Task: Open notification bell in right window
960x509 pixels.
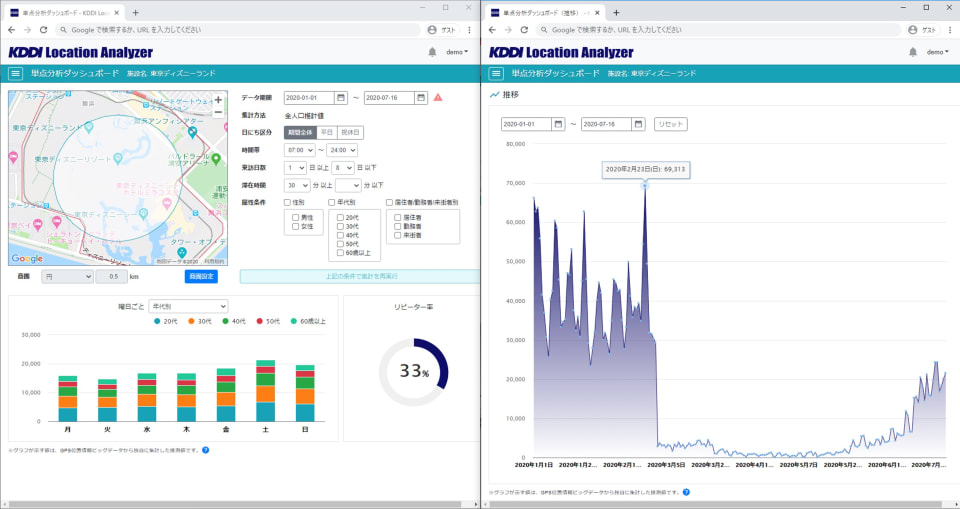Action: click(913, 52)
